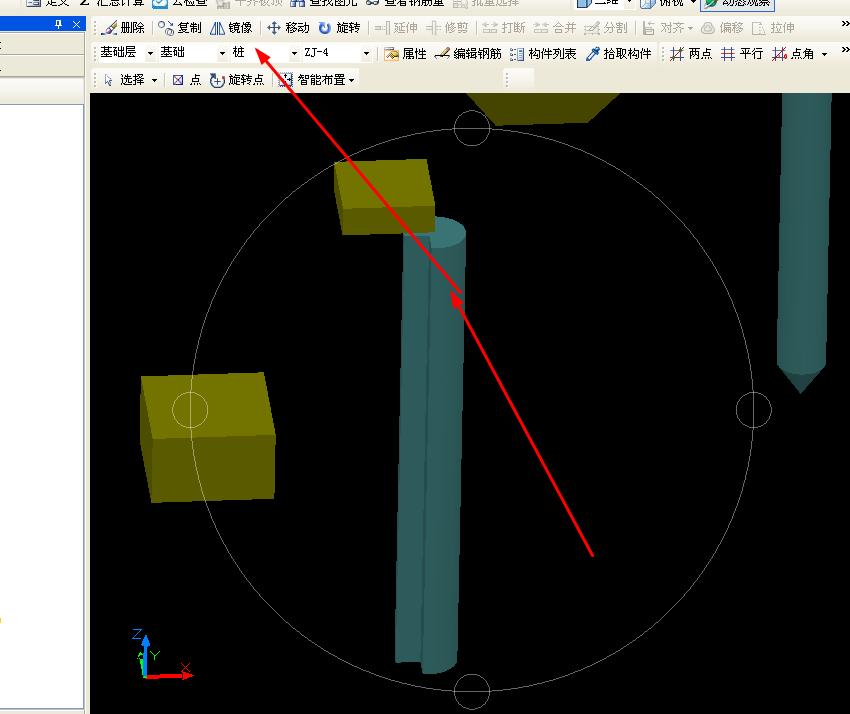The height and width of the screenshot is (714, 850).
Task: Toggle 旋转点 (rotate point) drawing mode
Action: (237, 80)
